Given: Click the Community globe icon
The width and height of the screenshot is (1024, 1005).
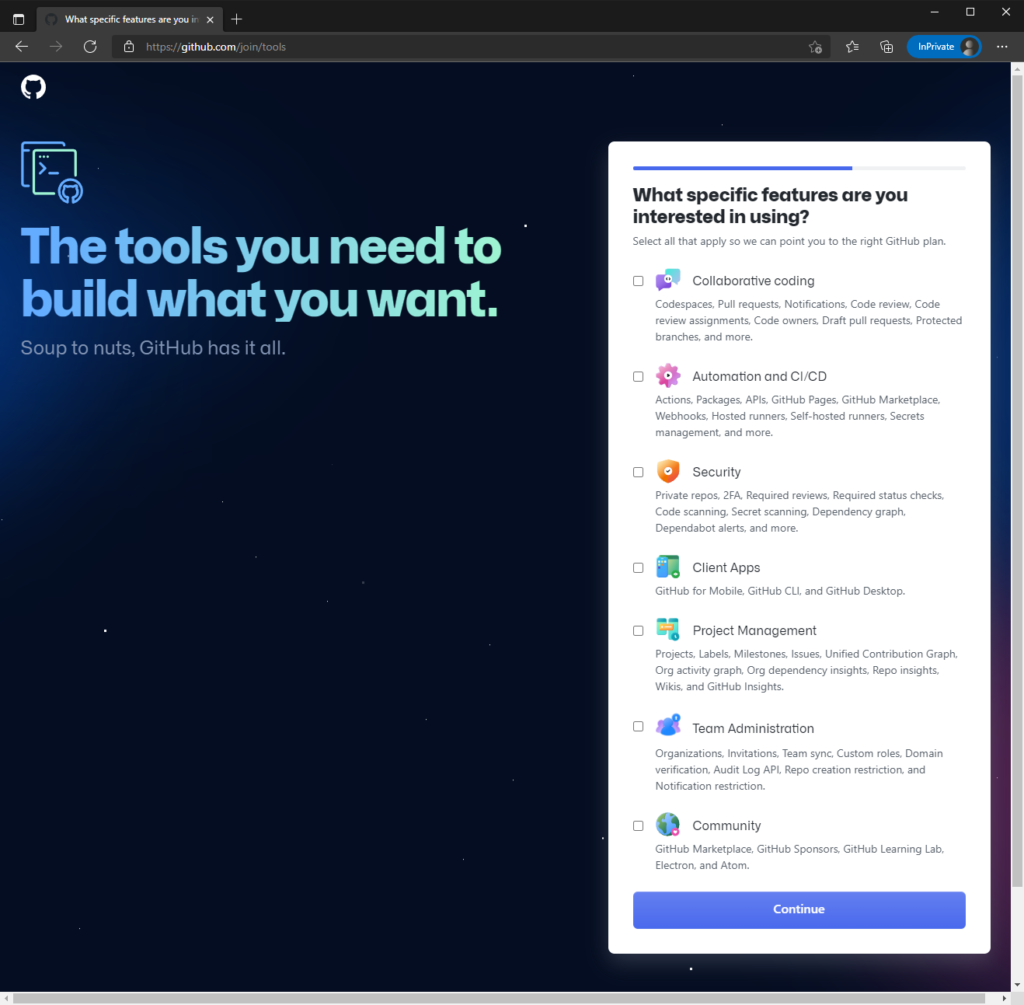Looking at the screenshot, I should point(668,825).
